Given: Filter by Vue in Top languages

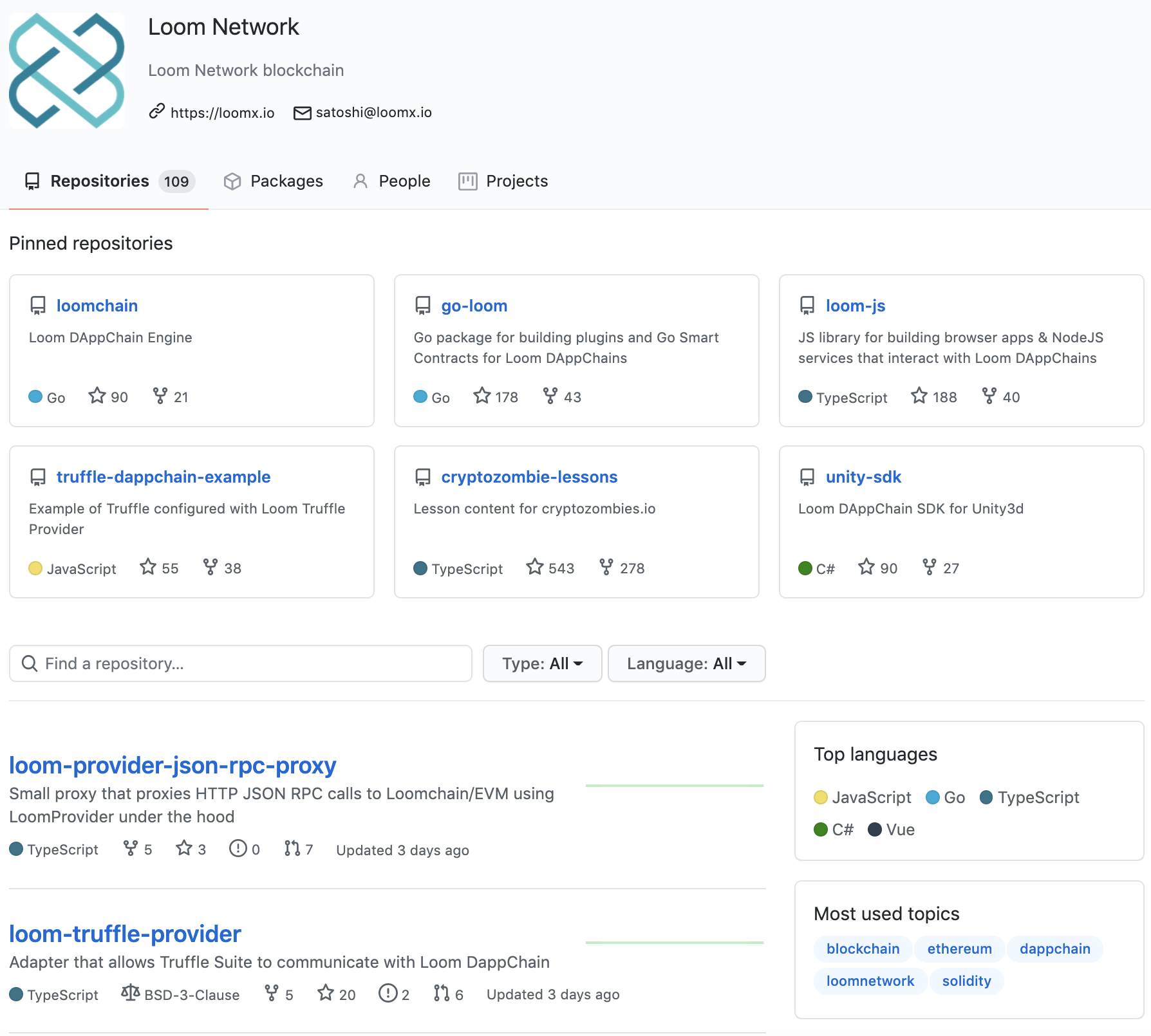Looking at the screenshot, I should click(x=891, y=829).
